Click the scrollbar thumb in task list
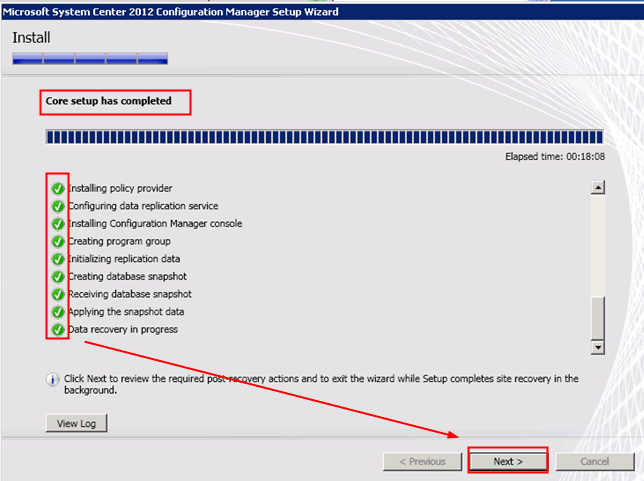Screen dimensions: 644x481 click(x=598, y=318)
